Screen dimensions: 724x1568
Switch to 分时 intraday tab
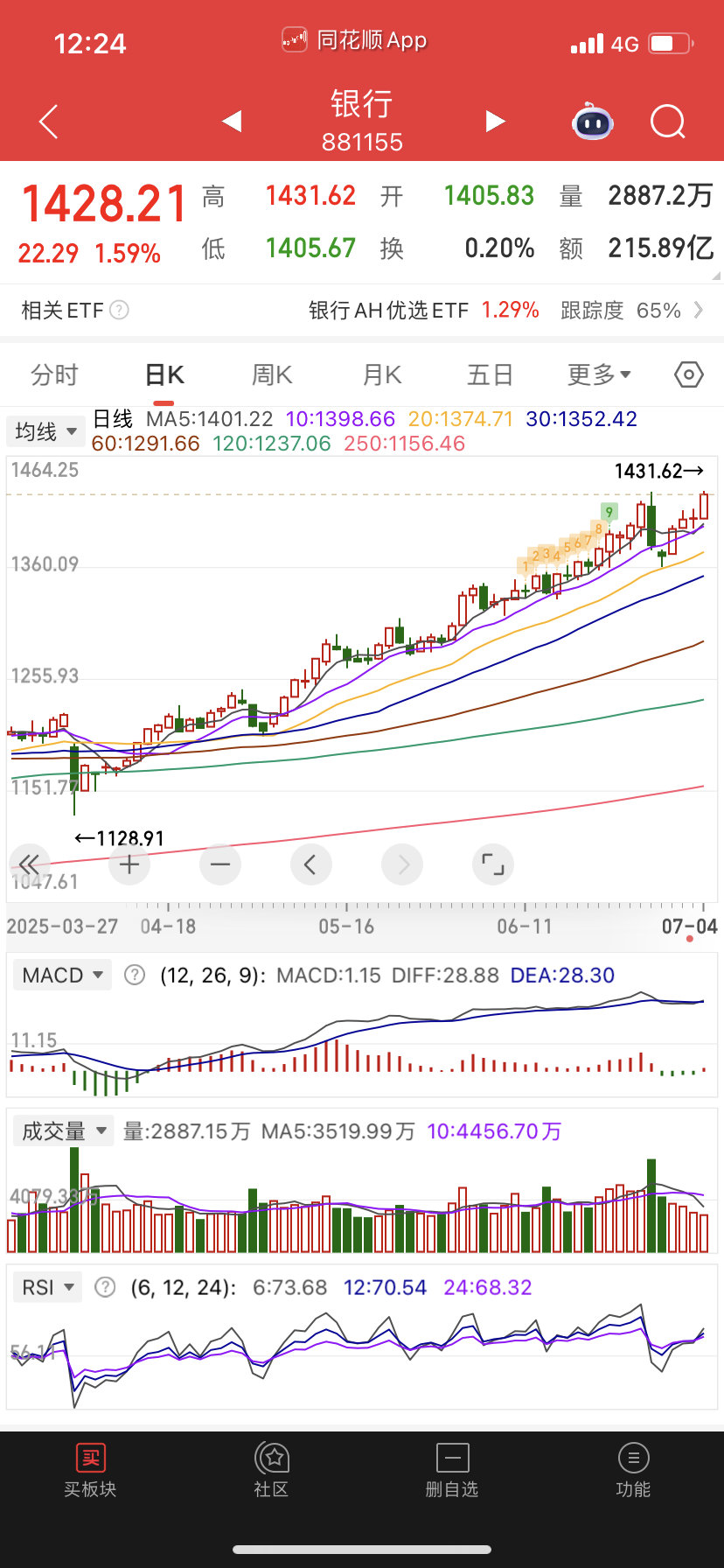[54, 374]
